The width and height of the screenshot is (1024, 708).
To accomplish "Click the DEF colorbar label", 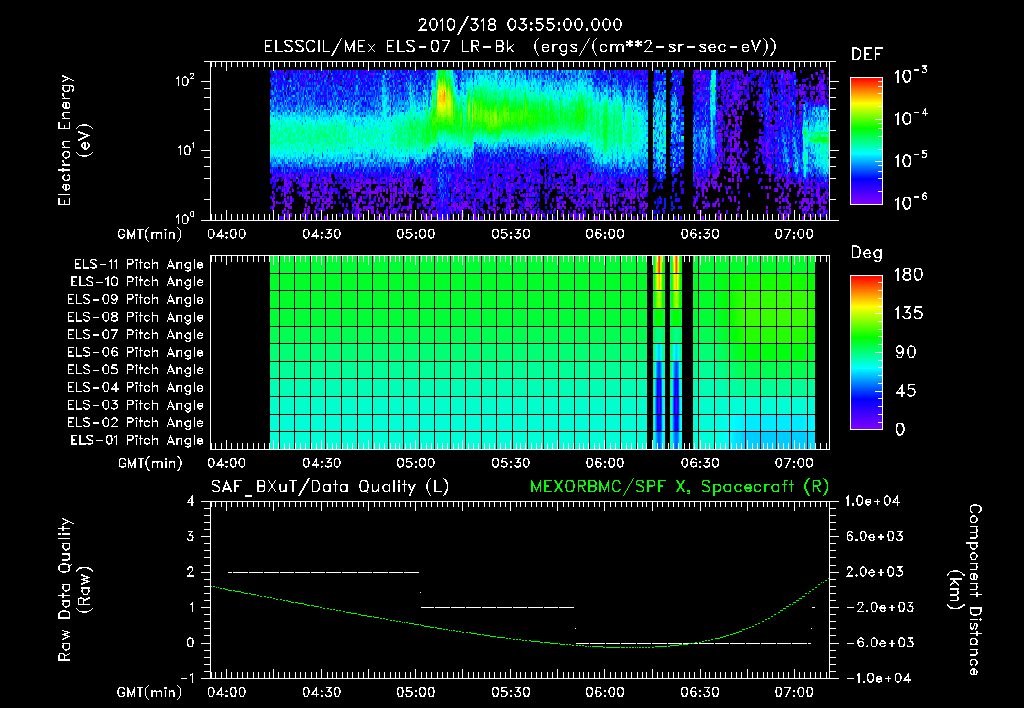I will pos(867,55).
